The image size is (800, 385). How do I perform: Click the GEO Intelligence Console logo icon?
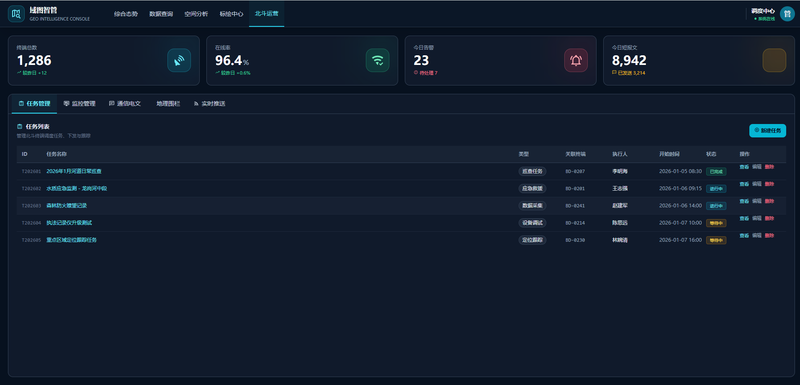pyautogui.click(x=16, y=13)
